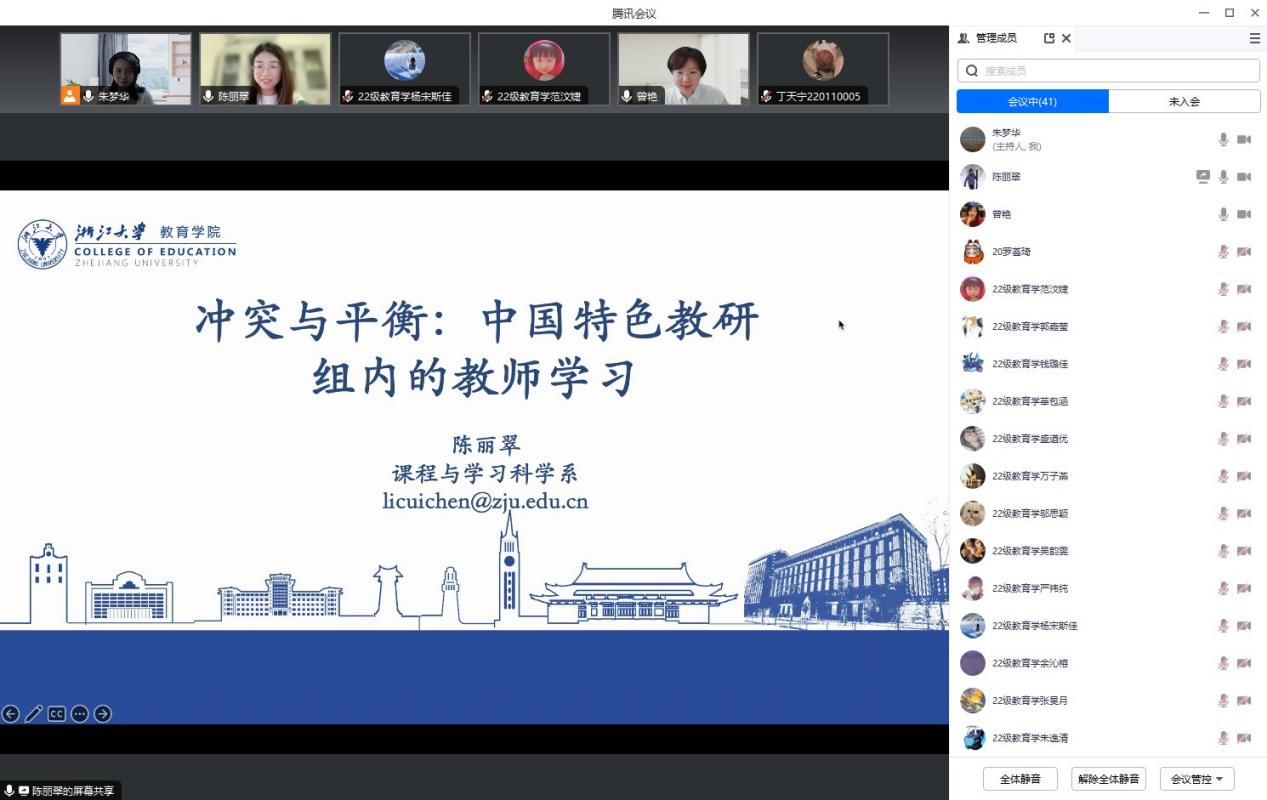Pop out the 管理成员 panel

(x=1049, y=38)
